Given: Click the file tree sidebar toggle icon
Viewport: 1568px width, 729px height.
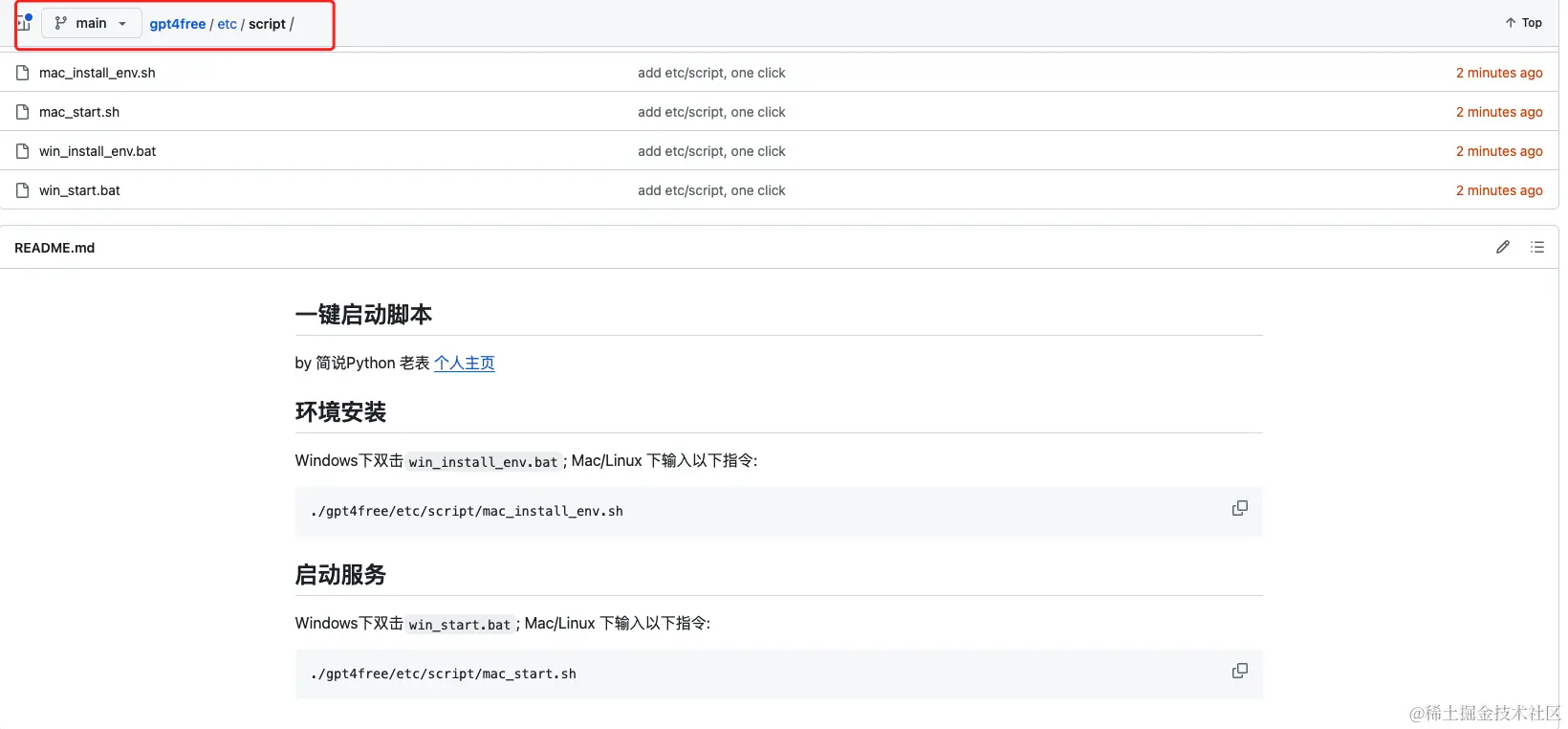Looking at the screenshot, I should coord(24,22).
